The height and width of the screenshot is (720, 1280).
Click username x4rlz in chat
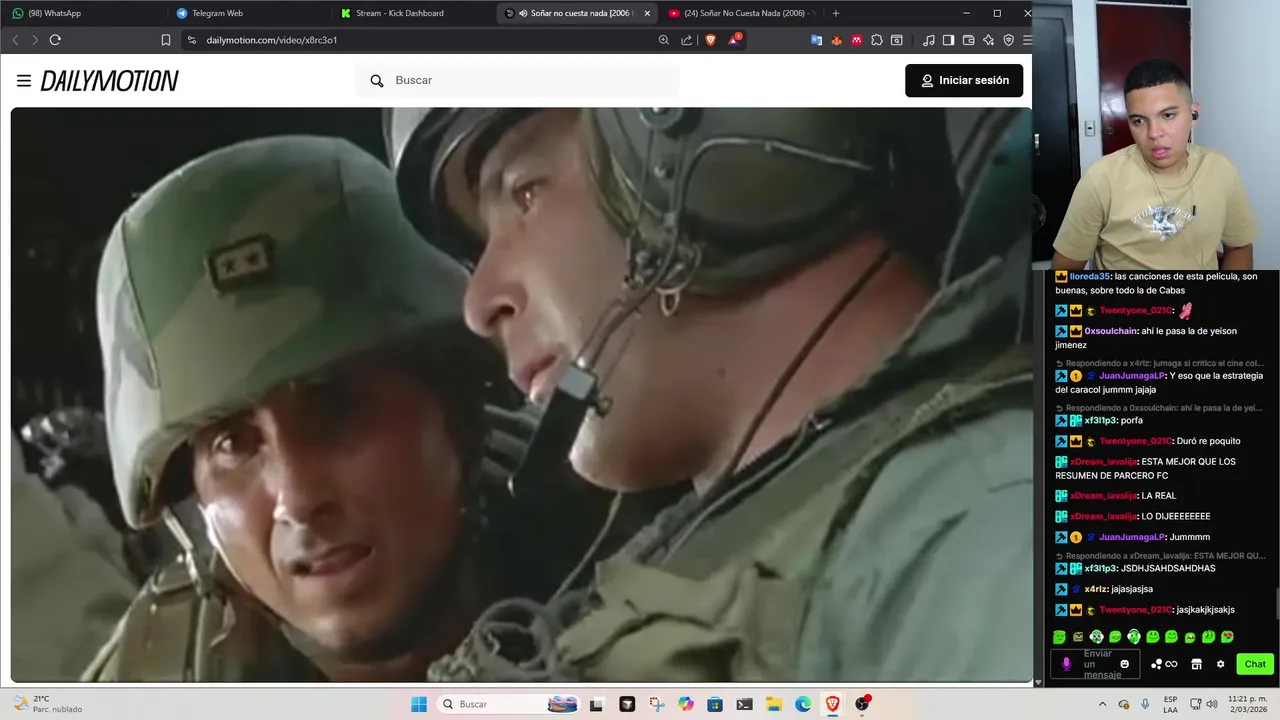pos(1096,589)
